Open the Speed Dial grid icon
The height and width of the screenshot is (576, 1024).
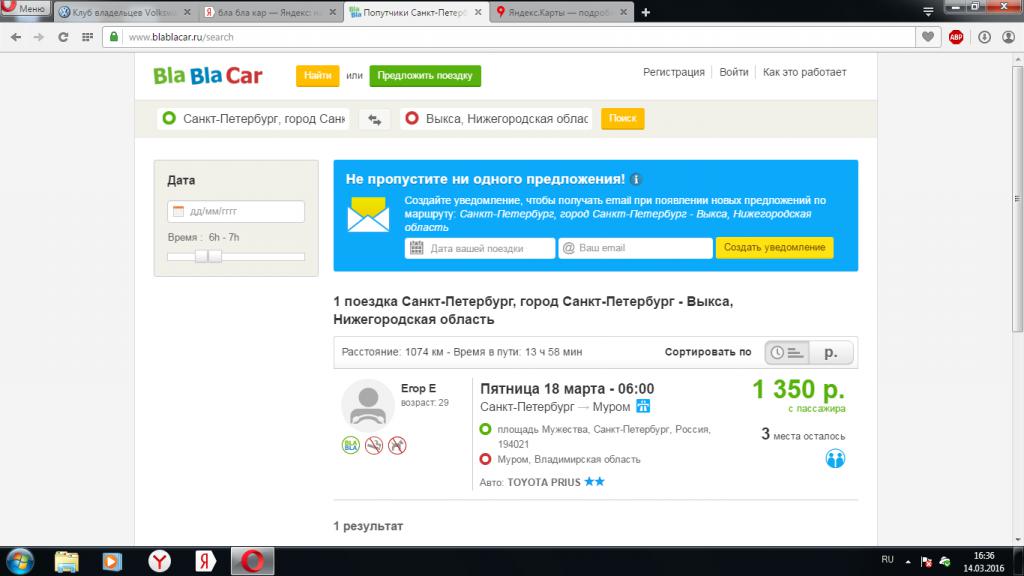coord(88,37)
